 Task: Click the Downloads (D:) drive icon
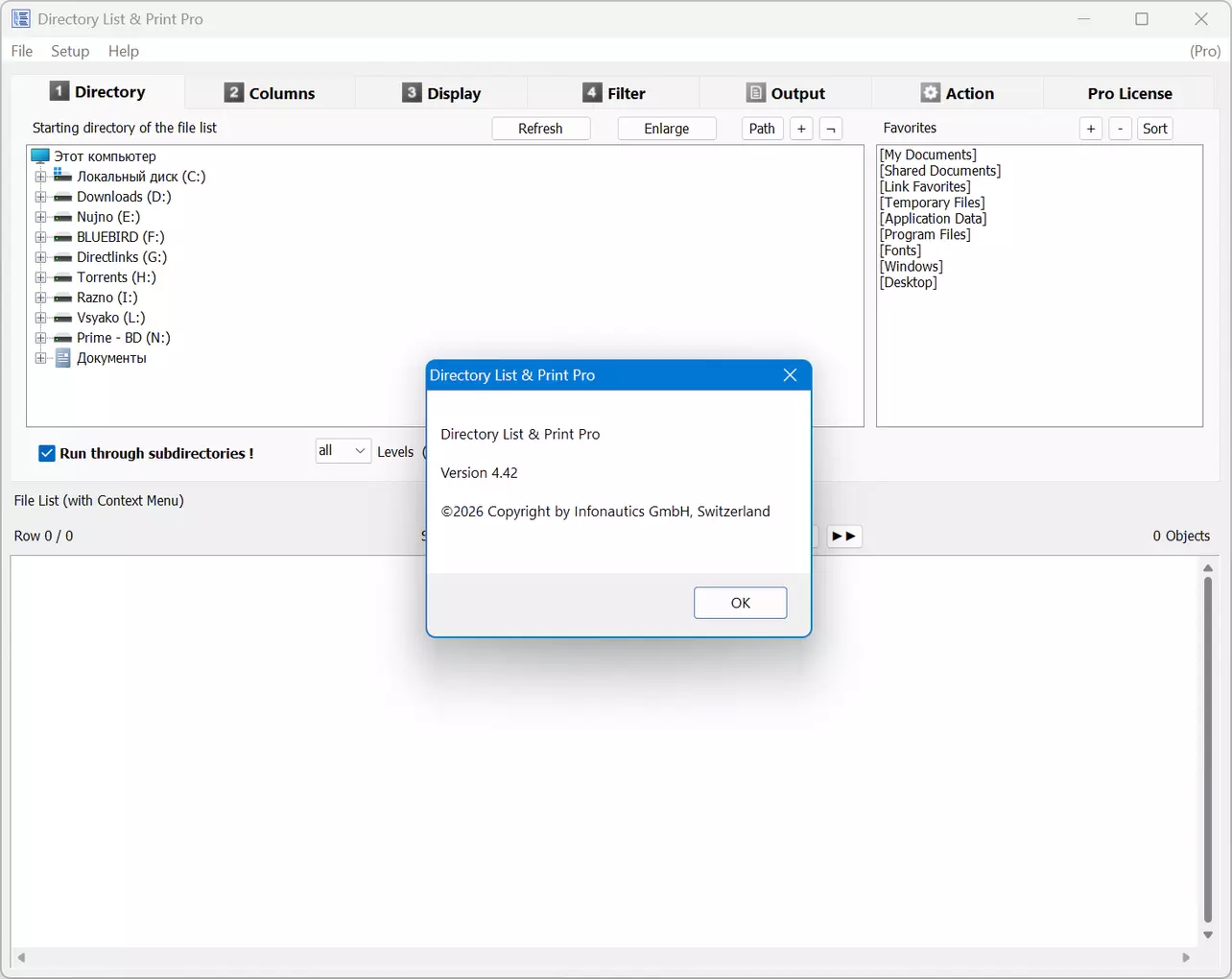pyautogui.click(x=63, y=197)
